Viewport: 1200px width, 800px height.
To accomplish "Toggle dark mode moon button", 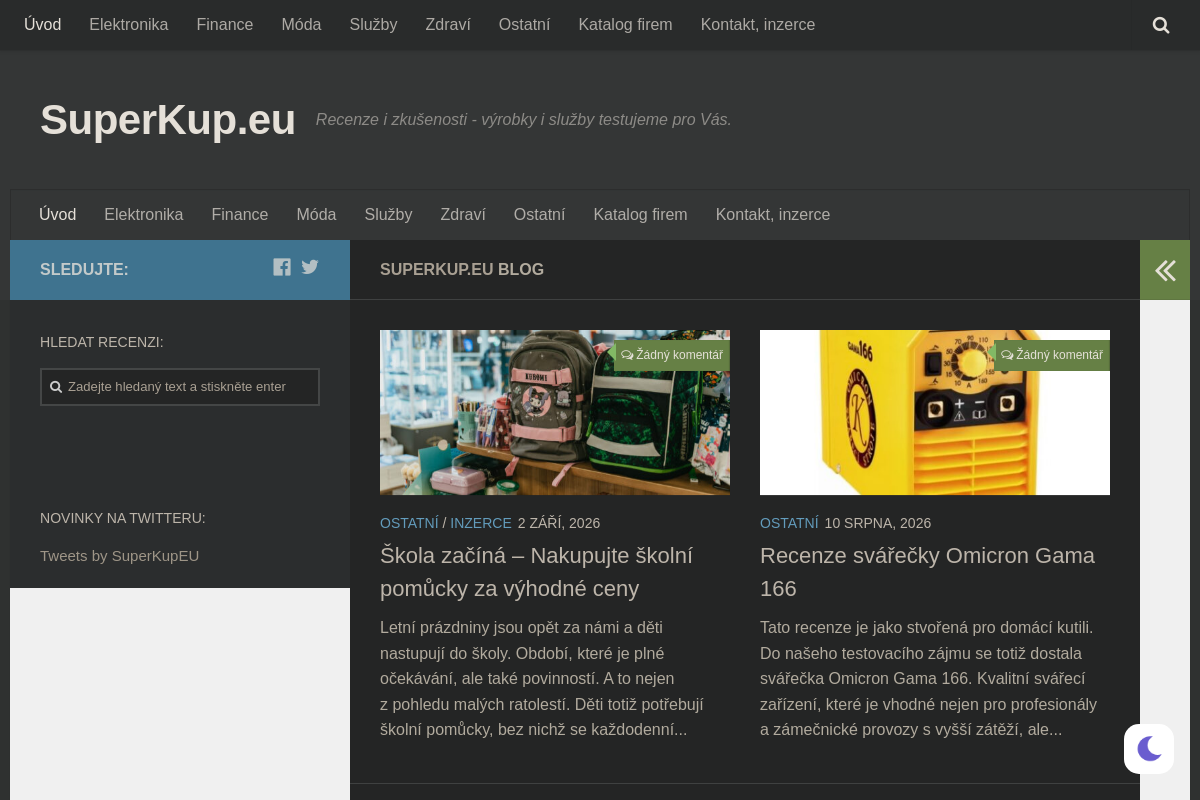I will [1149, 748].
